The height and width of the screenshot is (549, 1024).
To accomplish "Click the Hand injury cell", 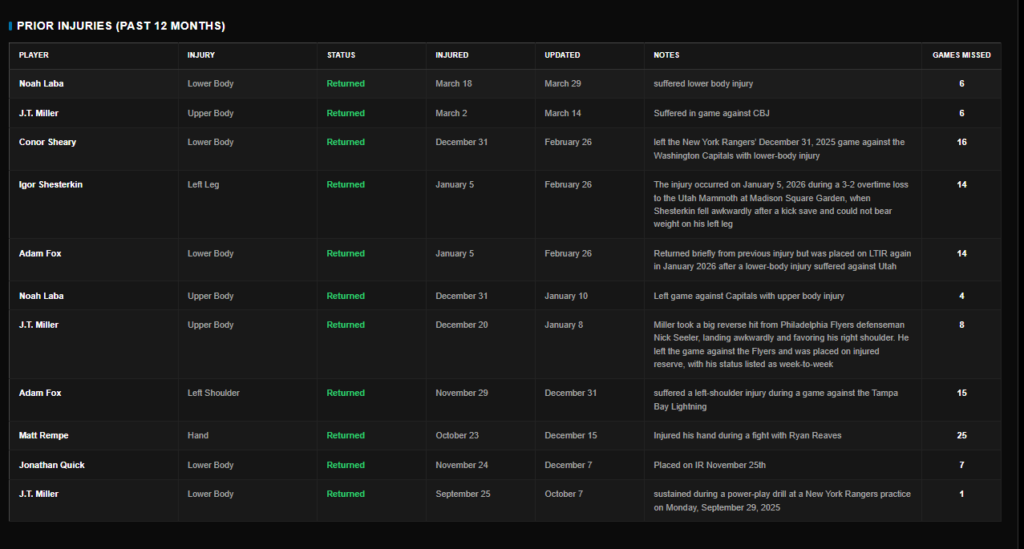I will click(198, 435).
